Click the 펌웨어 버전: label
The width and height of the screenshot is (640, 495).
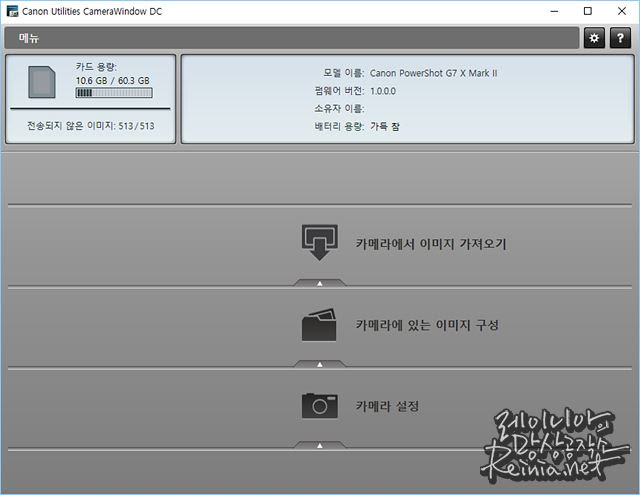(x=339, y=91)
